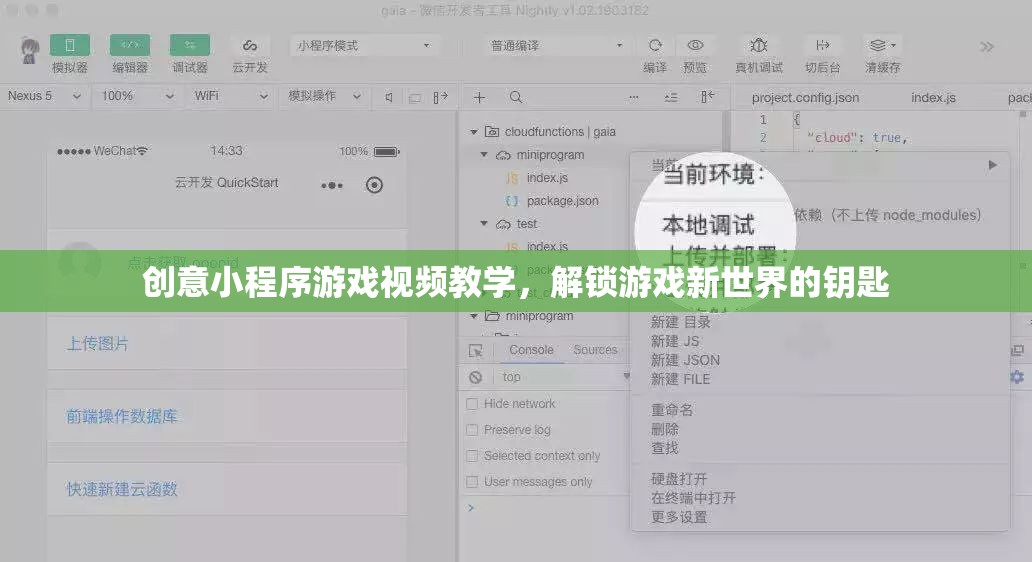Open the 普通编译 compile mode dropdown

pos(556,45)
